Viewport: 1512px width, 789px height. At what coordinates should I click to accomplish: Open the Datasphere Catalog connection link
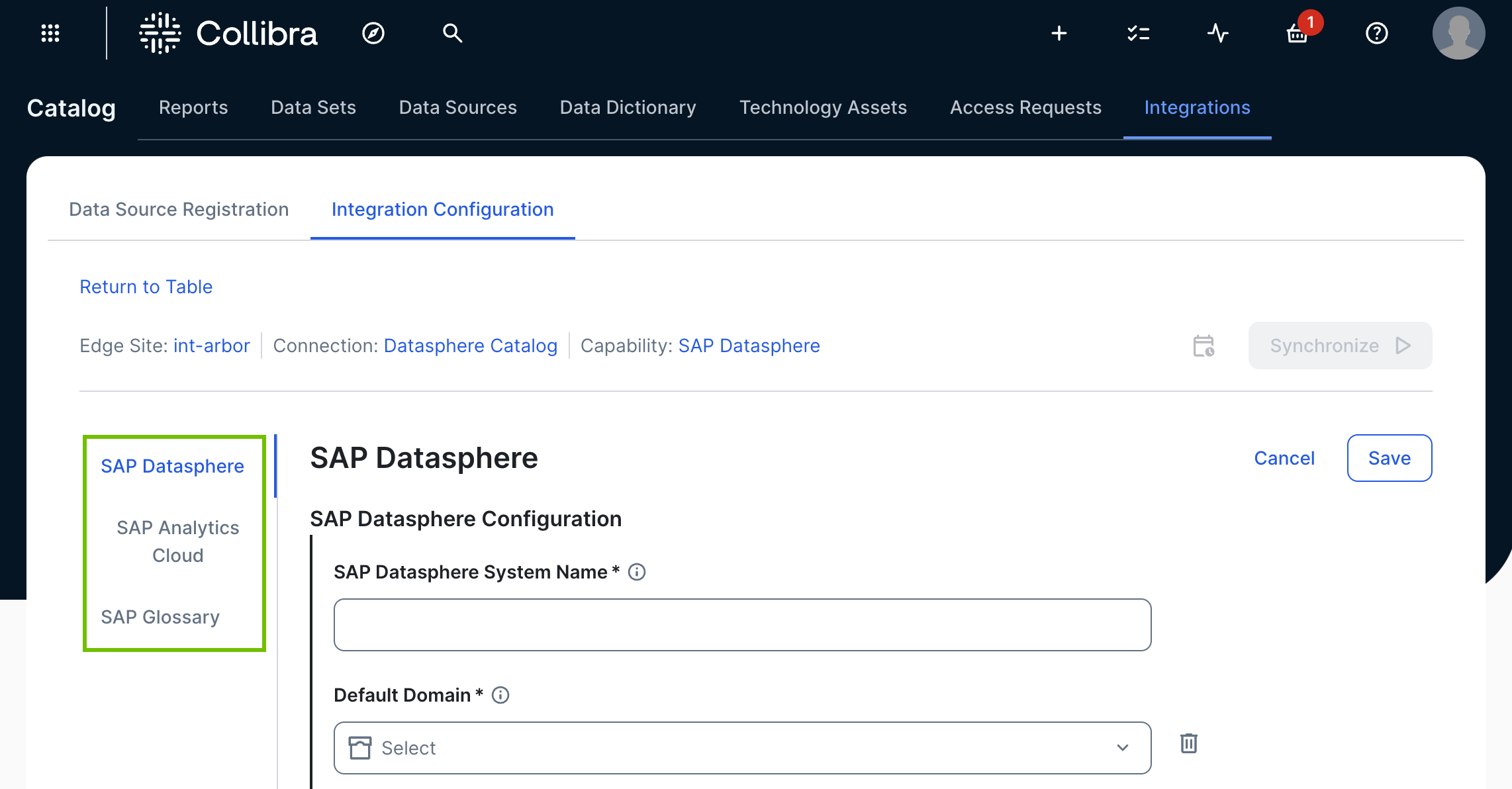pos(470,346)
